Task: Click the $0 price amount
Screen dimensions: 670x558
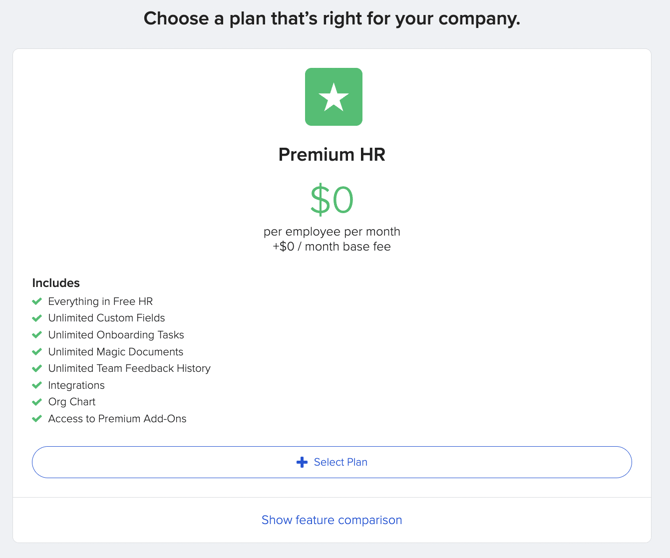Action: point(332,199)
